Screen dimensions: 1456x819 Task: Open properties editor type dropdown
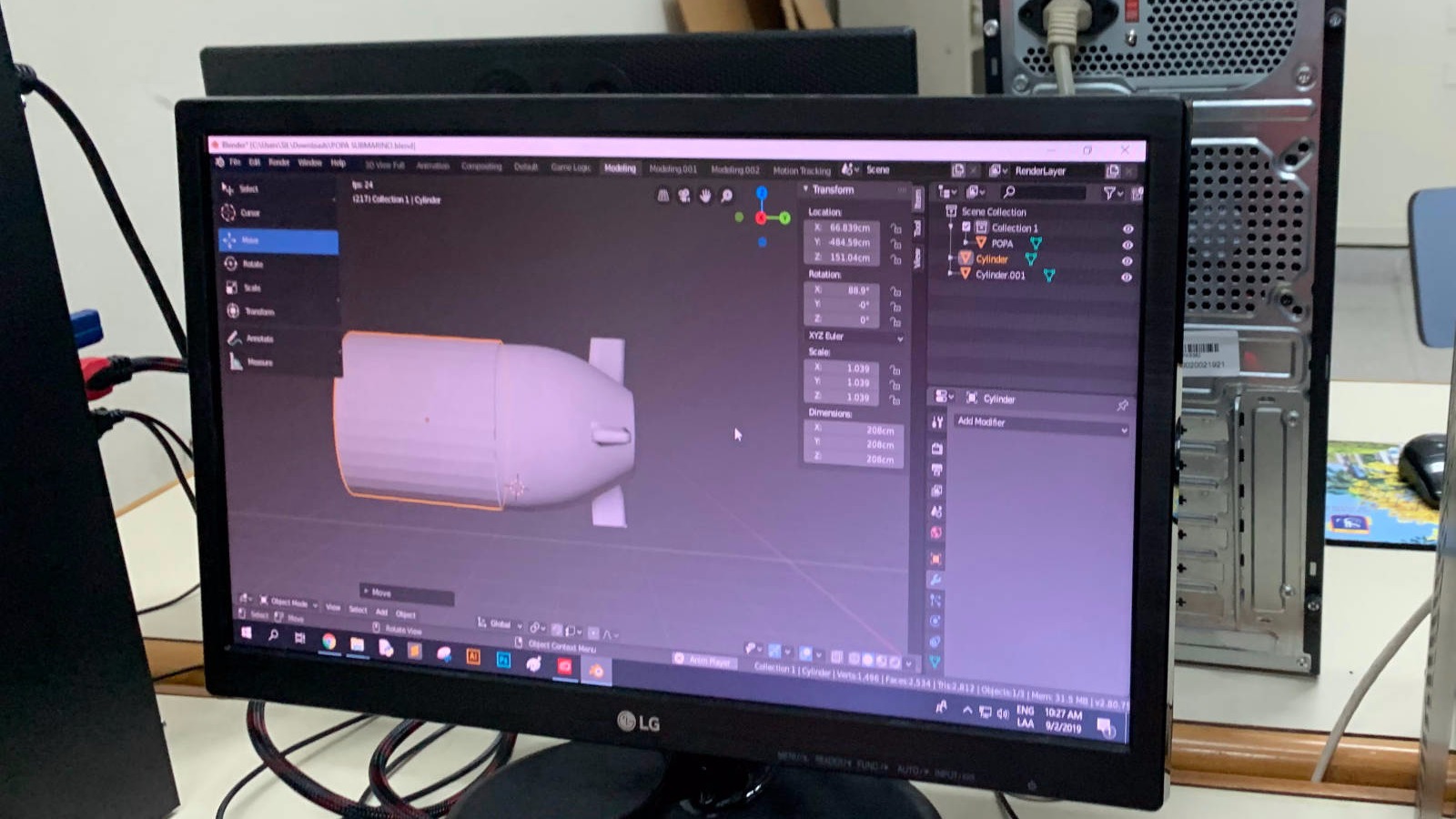coord(943,398)
